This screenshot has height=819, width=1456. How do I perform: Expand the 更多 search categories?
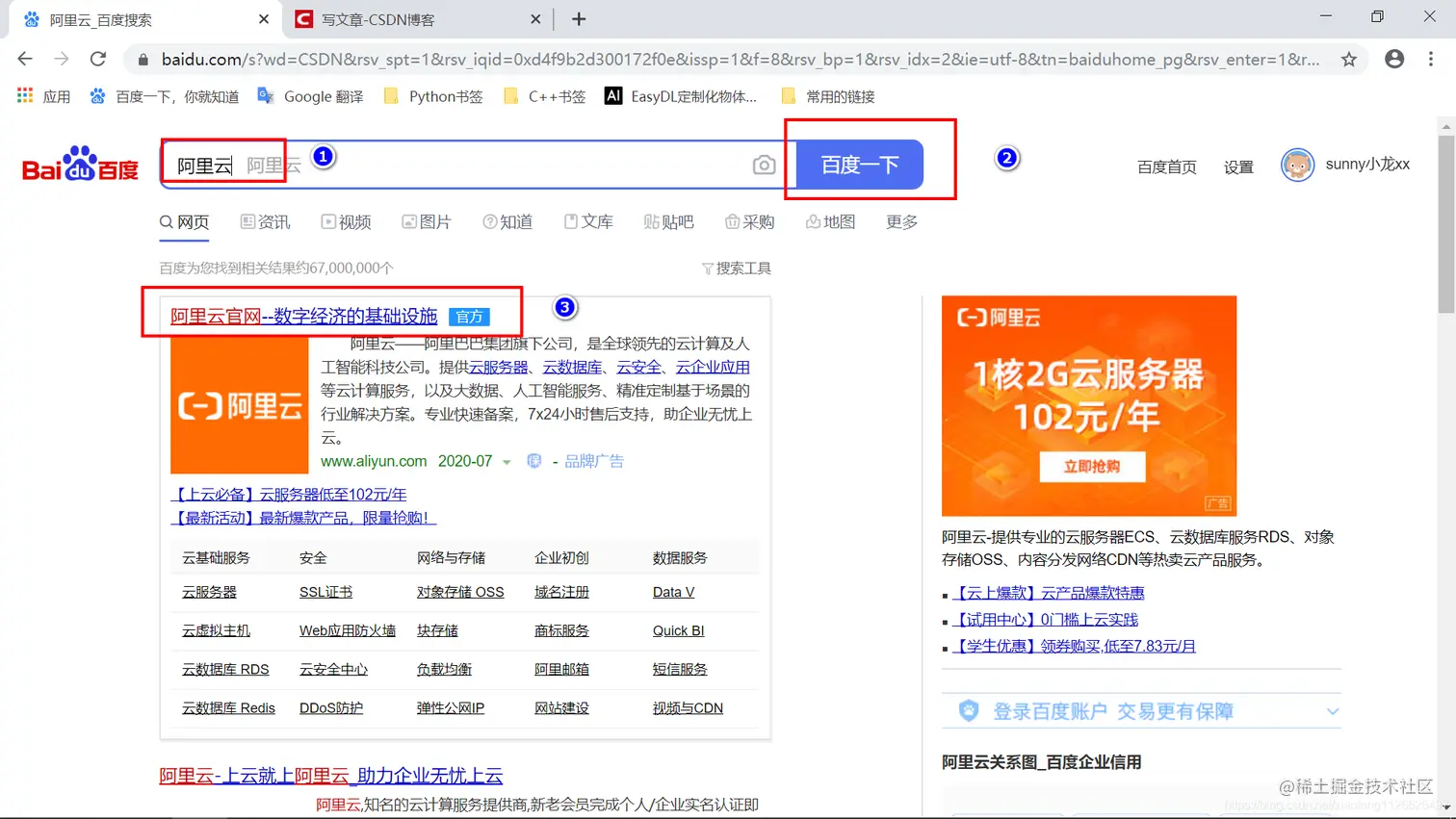pyautogui.click(x=901, y=222)
